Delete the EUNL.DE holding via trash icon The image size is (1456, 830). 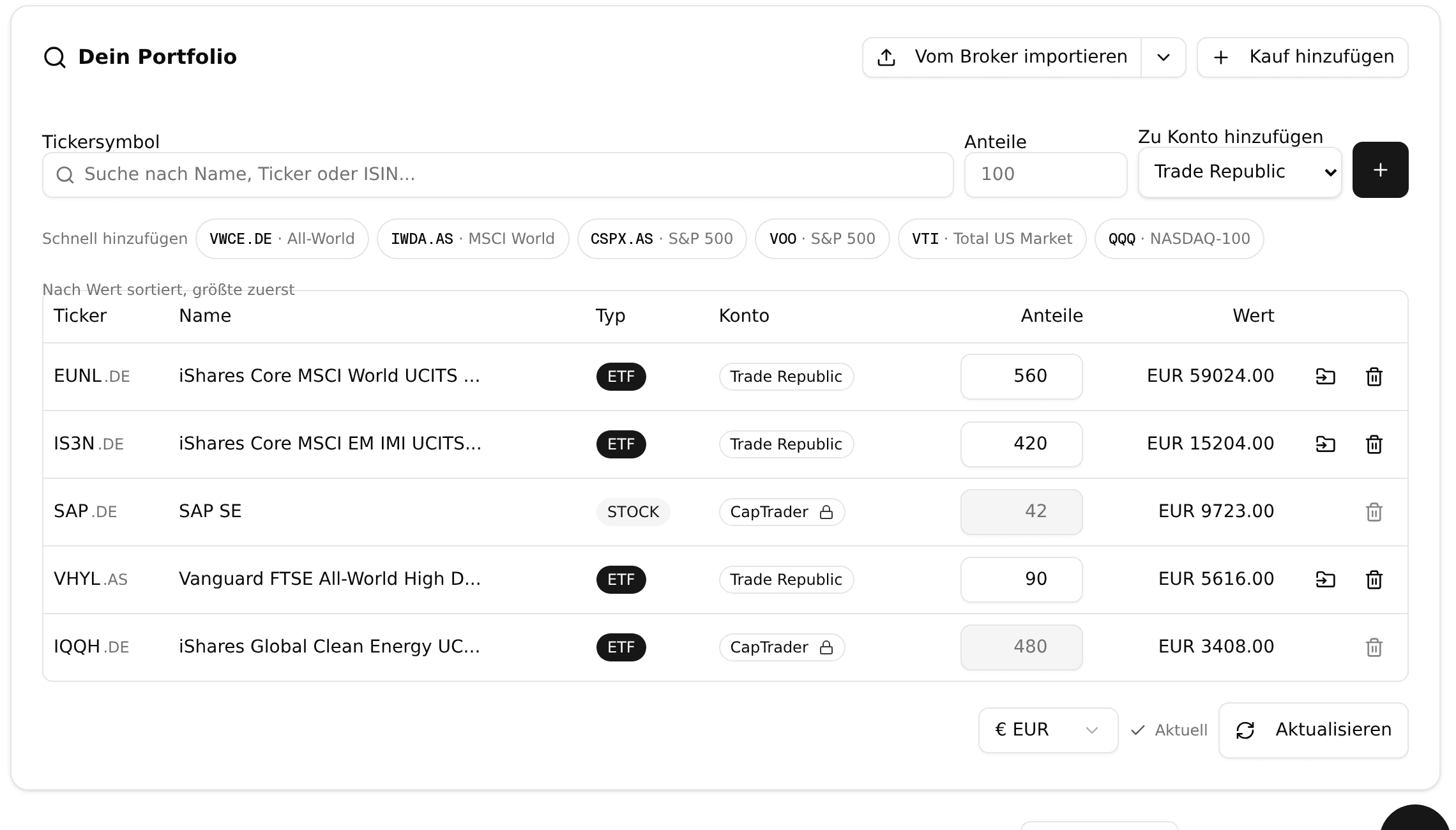pyautogui.click(x=1374, y=377)
